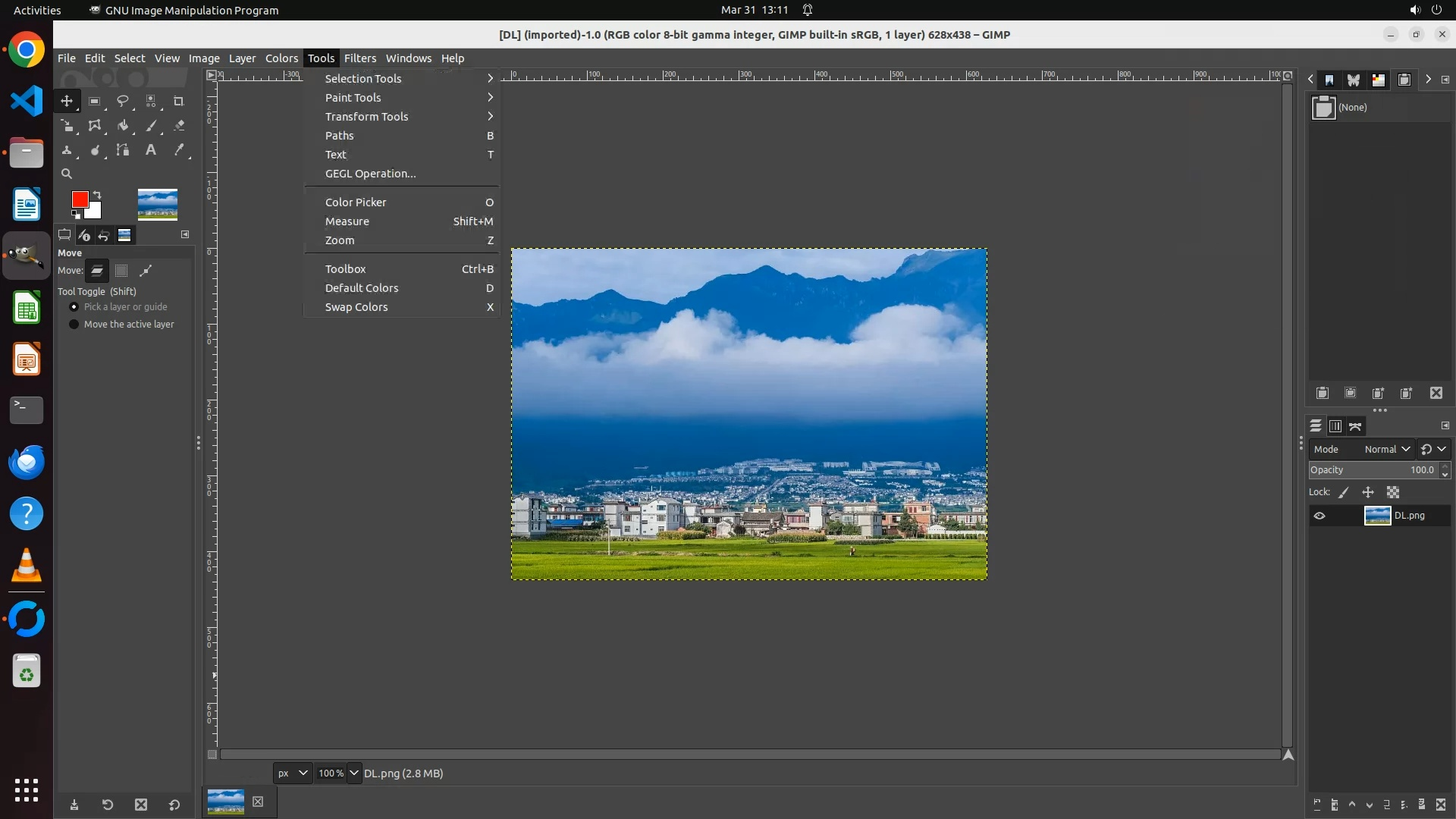This screenshot has height=819, width=1456.
Task: Activate the Zoom magnifier tool
Action: [67, 174]
